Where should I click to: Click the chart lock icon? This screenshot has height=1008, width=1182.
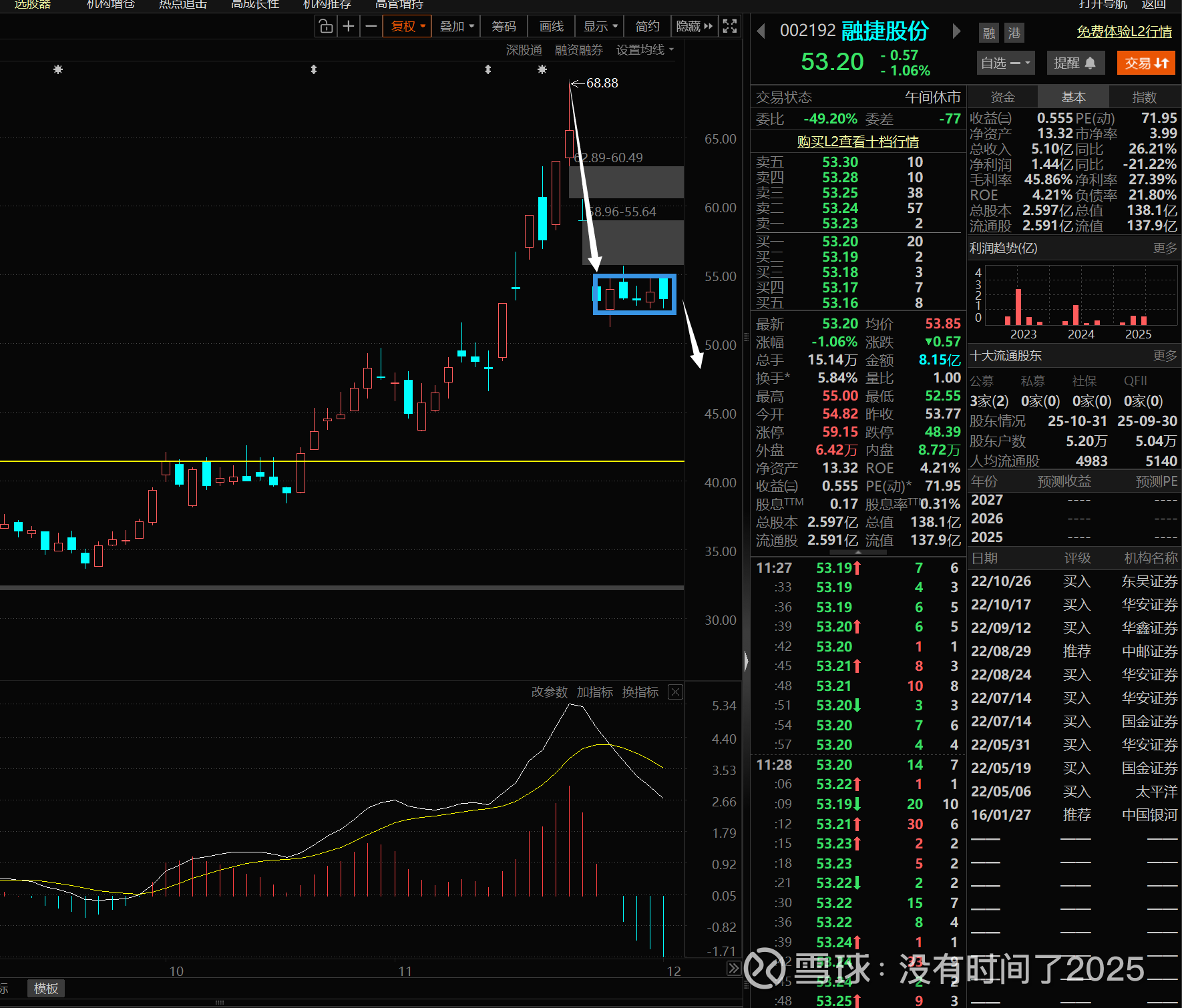pos(326,27)
